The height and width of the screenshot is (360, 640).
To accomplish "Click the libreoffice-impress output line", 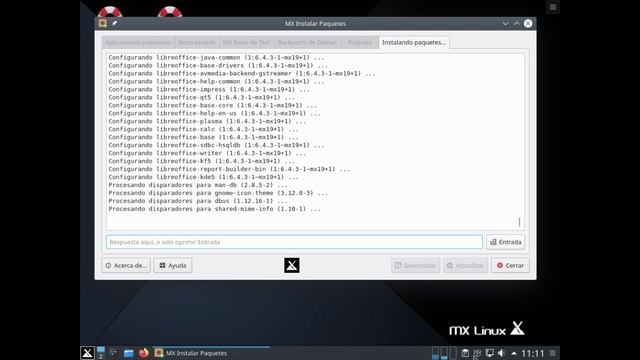I will 209,89.
